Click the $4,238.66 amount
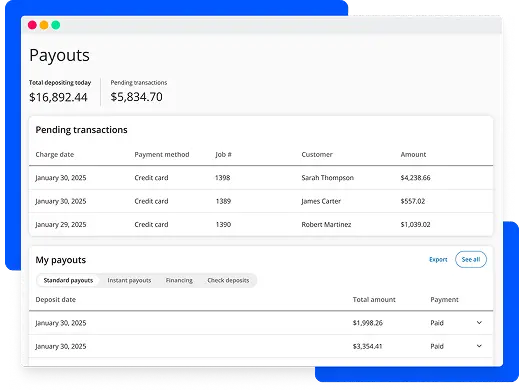Screen dimensions: 524x390 [415, 178]
